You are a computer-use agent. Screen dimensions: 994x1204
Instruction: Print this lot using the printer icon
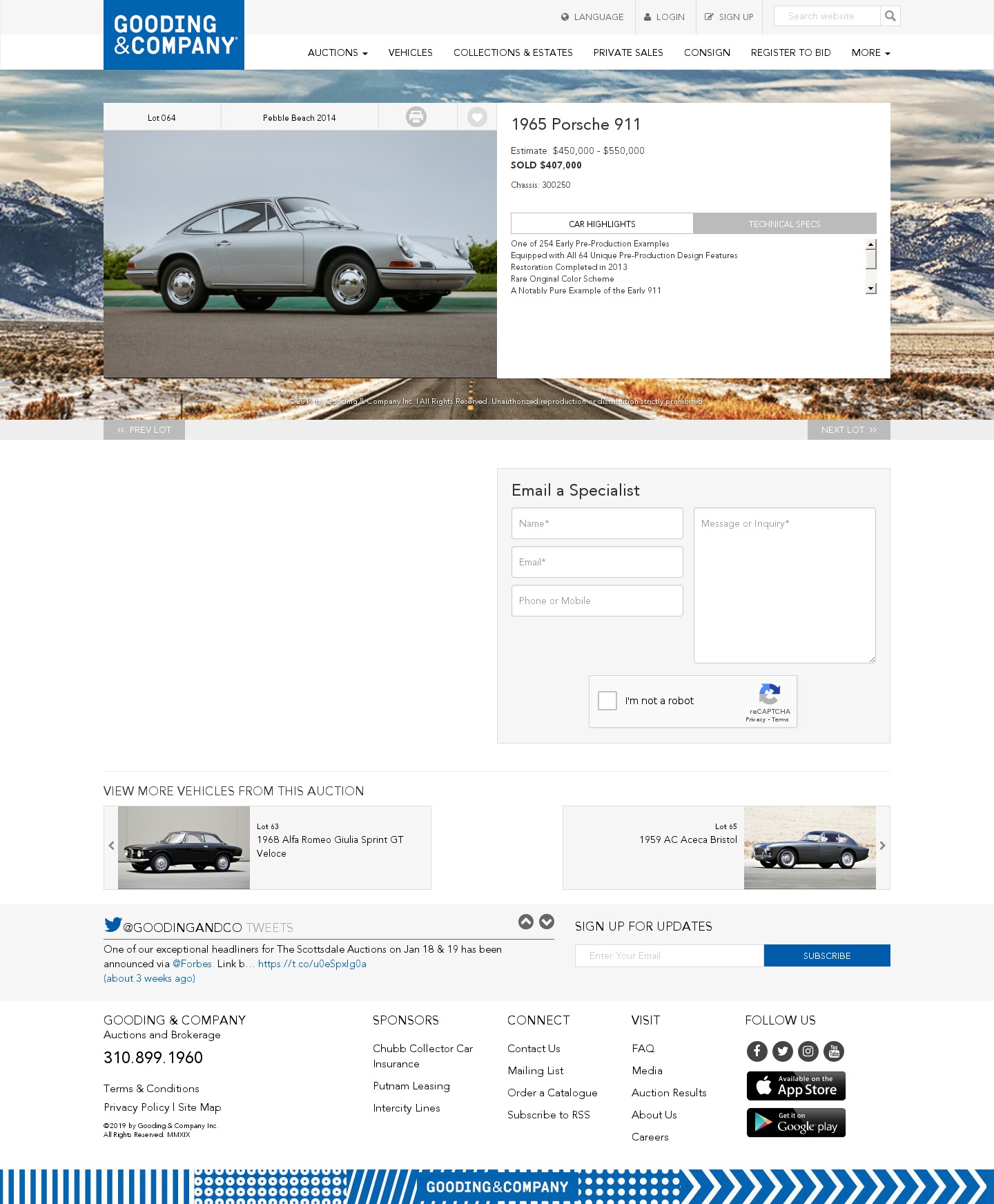[416, 117]
